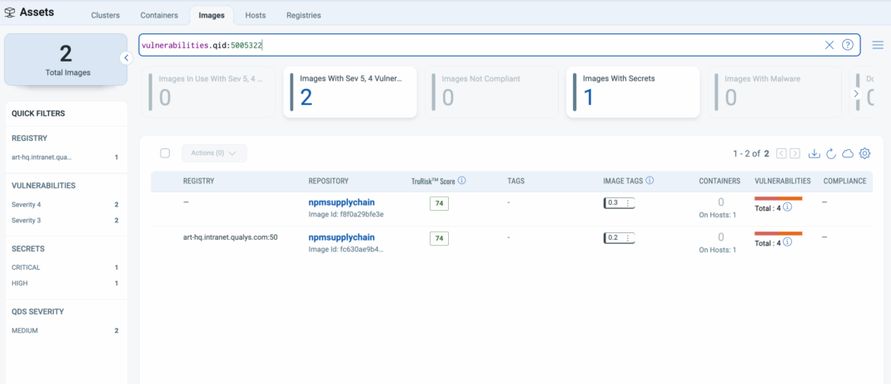Open vulnerabilities info for image fc630ae9b4
The width and height of the screenshot is (891, 384).
point(787,243)
